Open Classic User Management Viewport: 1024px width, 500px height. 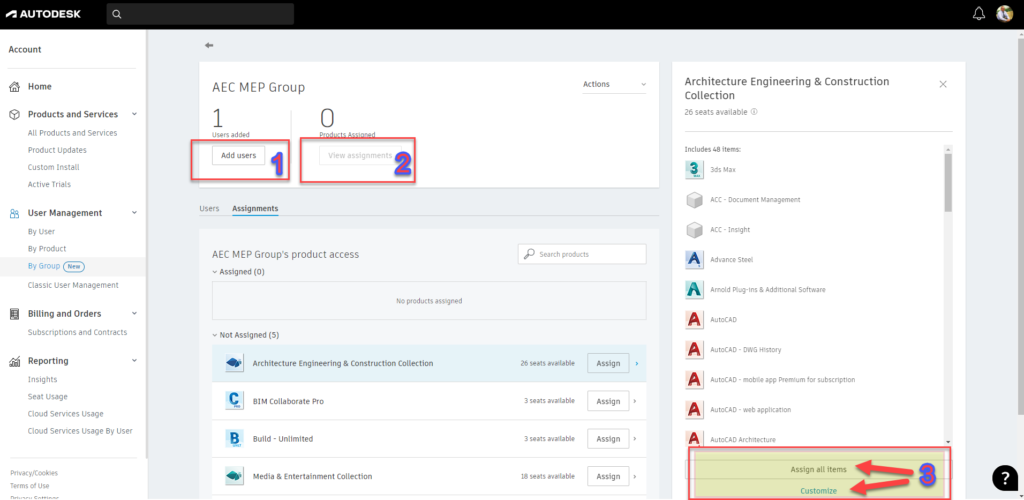[73, 285]
